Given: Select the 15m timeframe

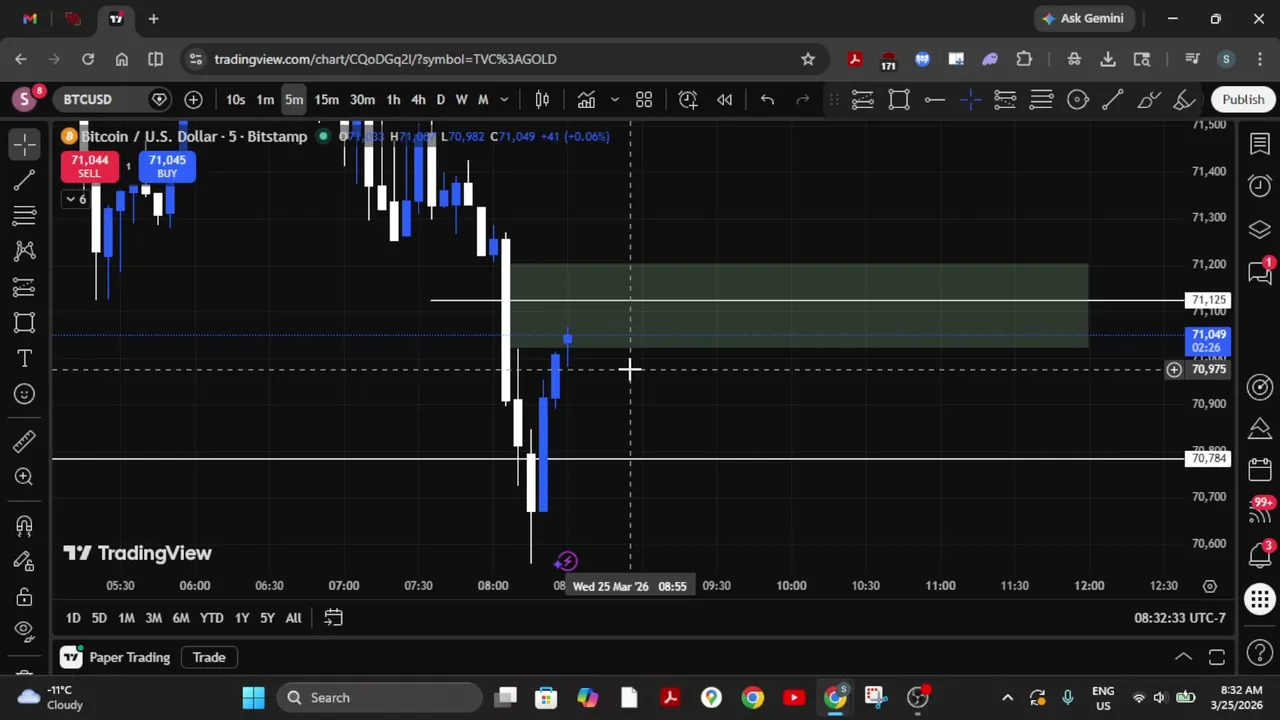Looking at the screenshot, I should click(x=326, y=99).
